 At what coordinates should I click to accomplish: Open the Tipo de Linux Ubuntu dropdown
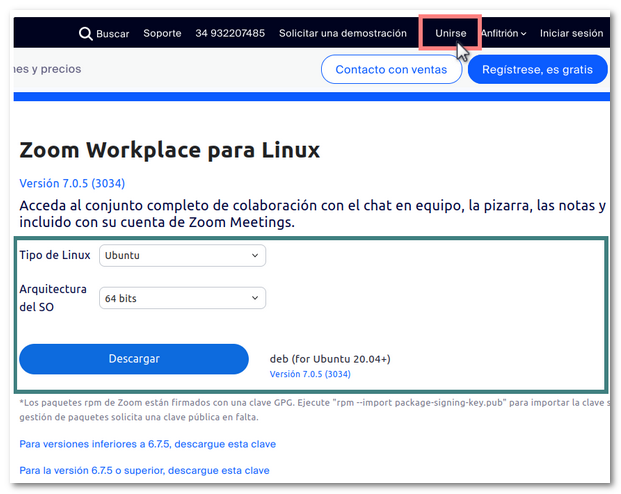(x=182, y=256)
